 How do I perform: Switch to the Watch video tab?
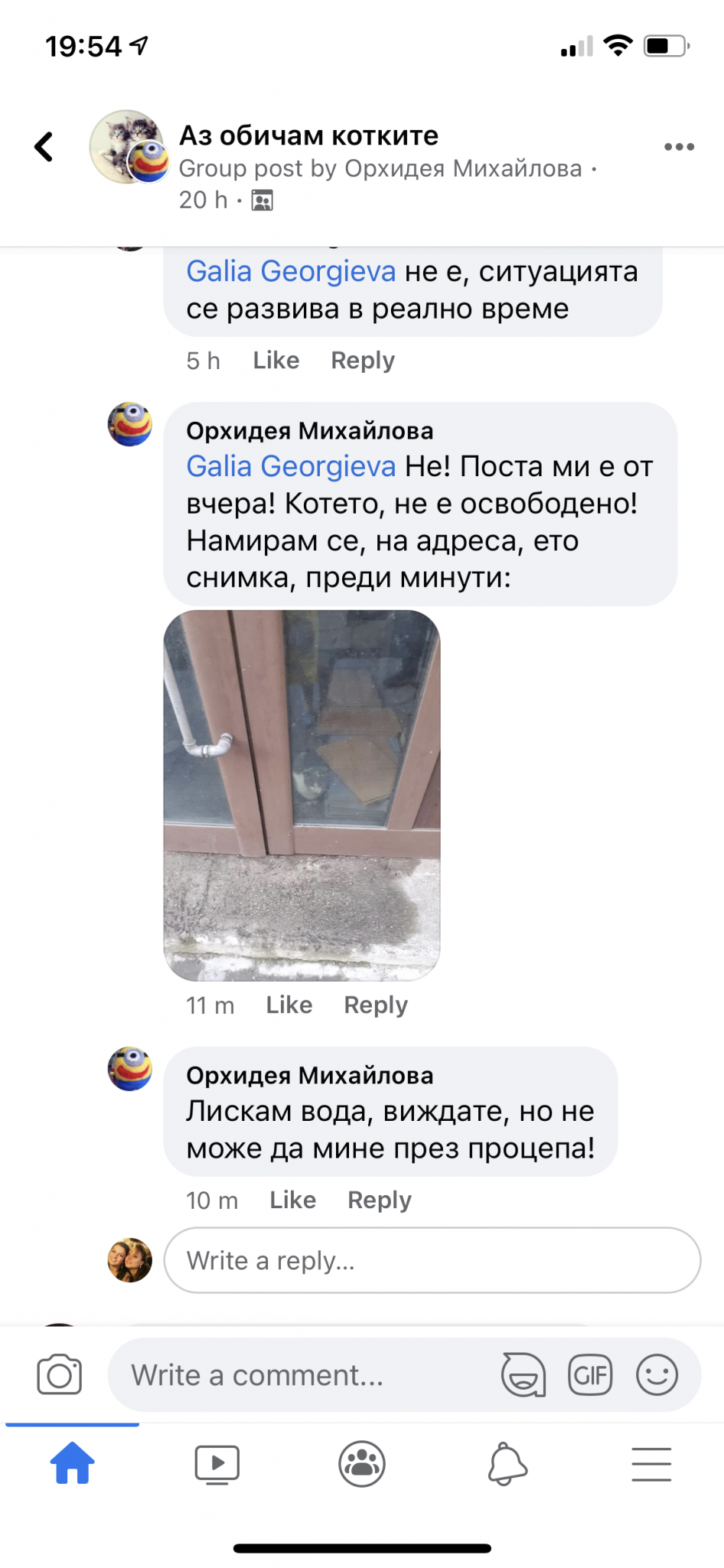tap(217, 1465)
